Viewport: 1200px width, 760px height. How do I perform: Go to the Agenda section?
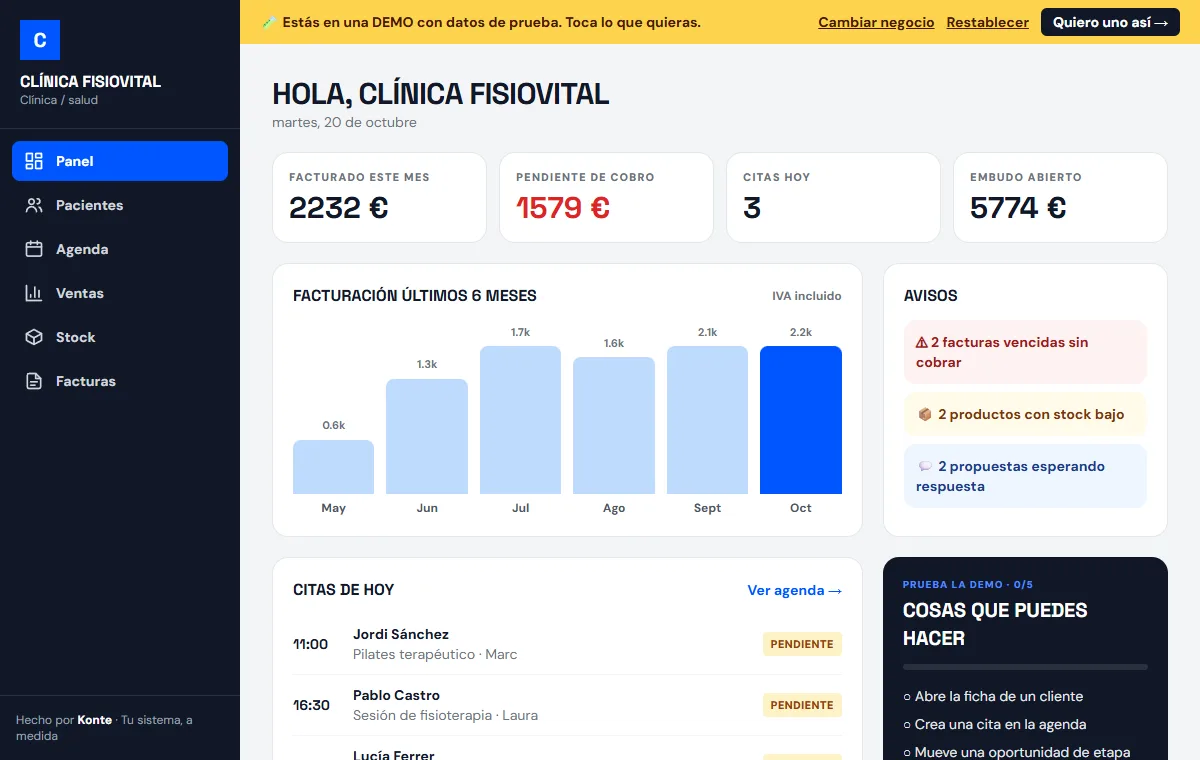point(120,249)
